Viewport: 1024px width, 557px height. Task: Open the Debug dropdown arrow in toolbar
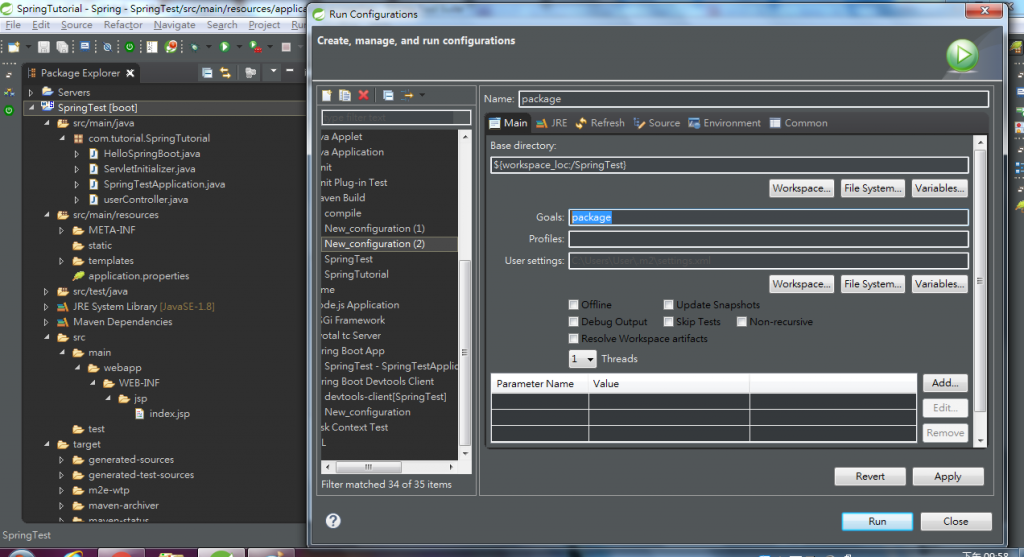coord(209,47)
